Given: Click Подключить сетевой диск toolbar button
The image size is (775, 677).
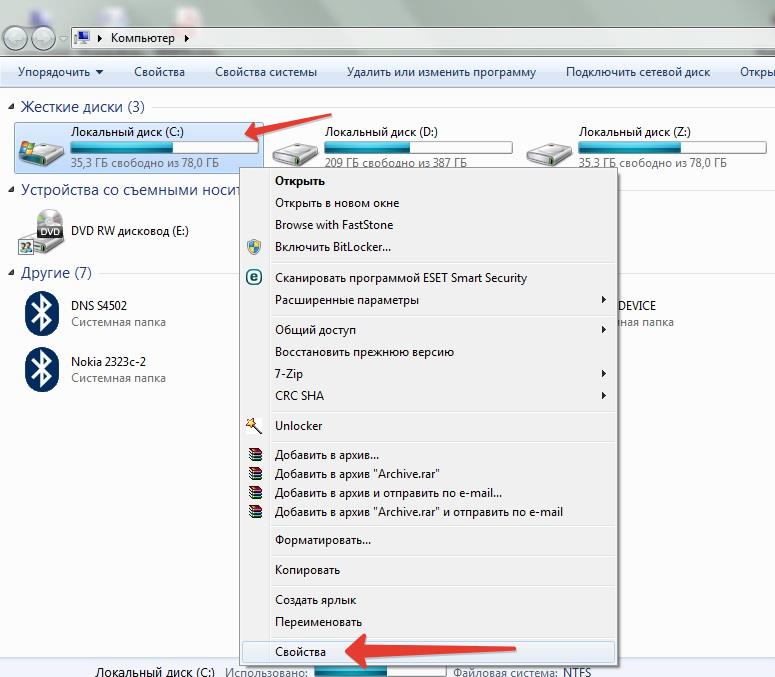Looking at the screenshot, I should point(637,72).
